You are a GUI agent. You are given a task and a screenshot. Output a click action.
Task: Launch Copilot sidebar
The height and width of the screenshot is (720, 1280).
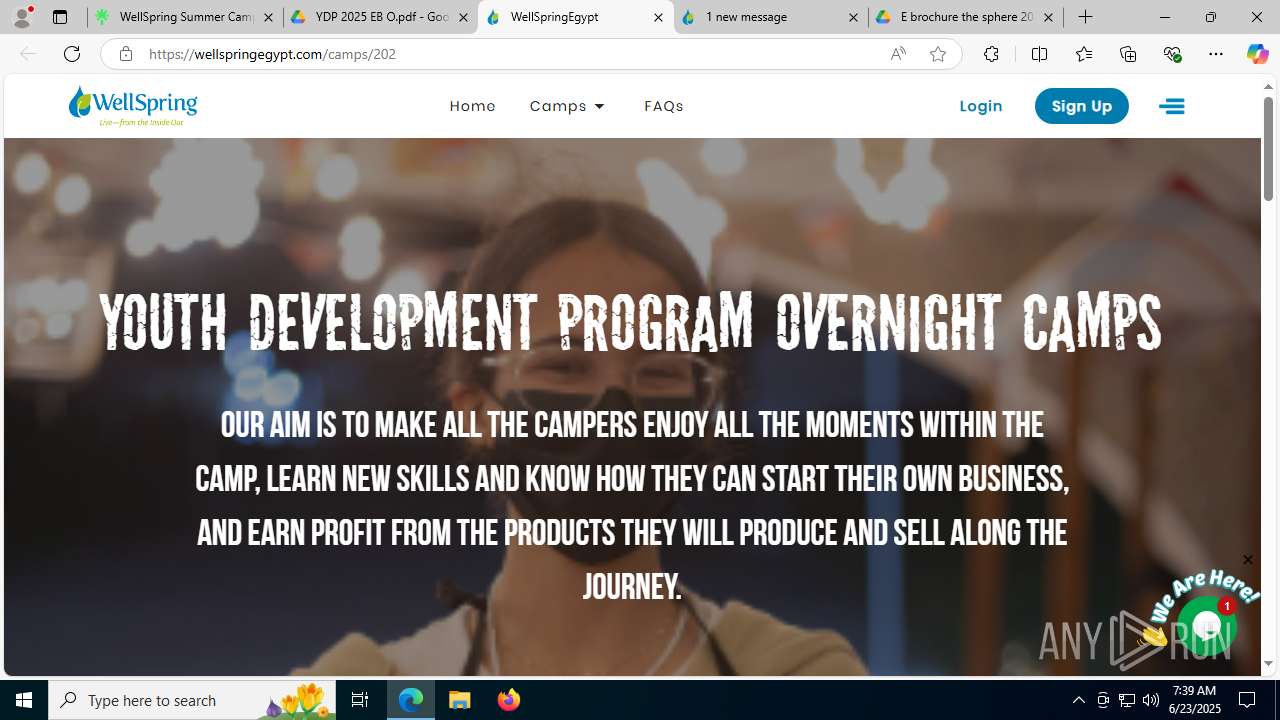pos(1257,54)
